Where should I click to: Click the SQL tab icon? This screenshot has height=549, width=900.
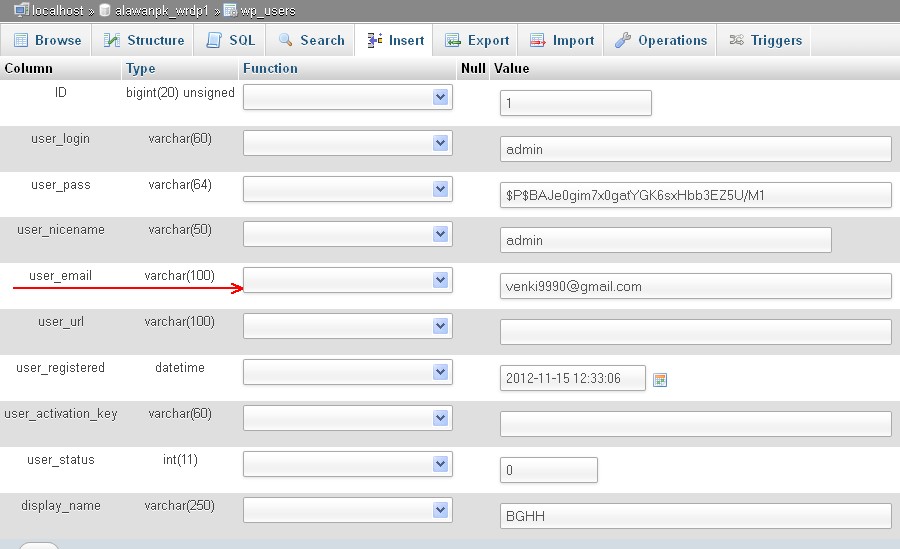click(x=214, y=40)
